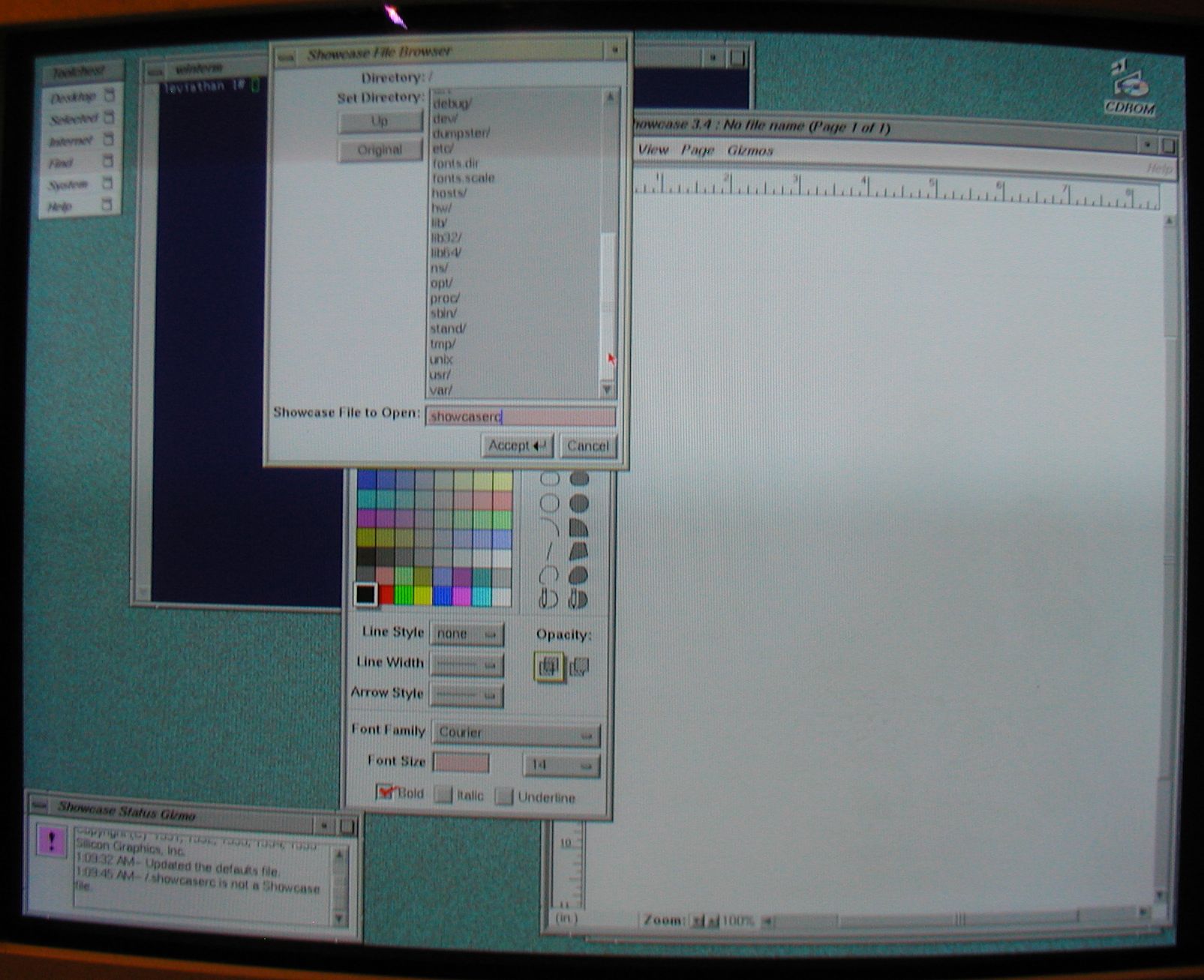Pick the cyan color swatch

482,597
